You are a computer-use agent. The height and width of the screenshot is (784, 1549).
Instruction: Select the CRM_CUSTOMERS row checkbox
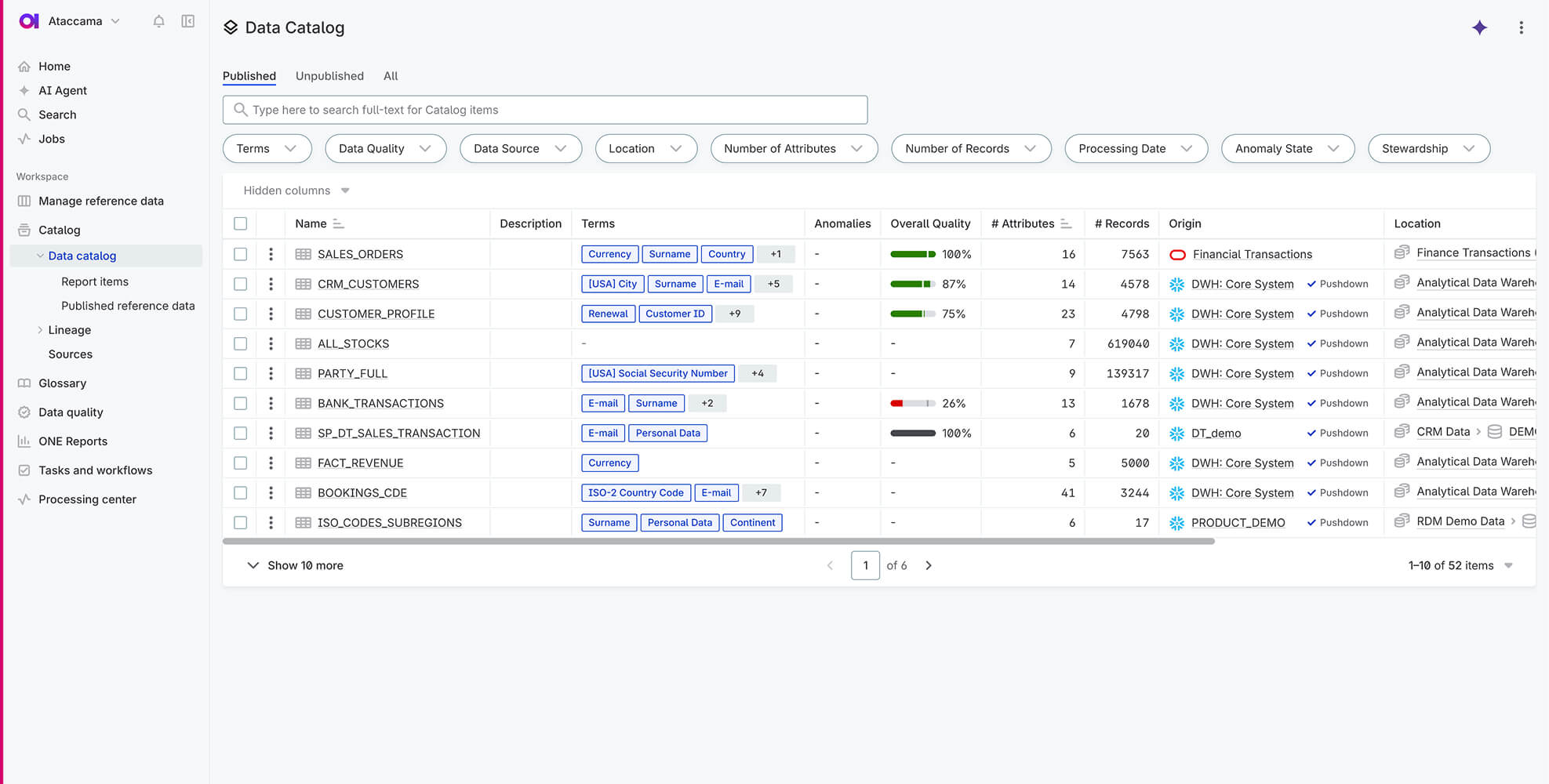tap(241, 284)
